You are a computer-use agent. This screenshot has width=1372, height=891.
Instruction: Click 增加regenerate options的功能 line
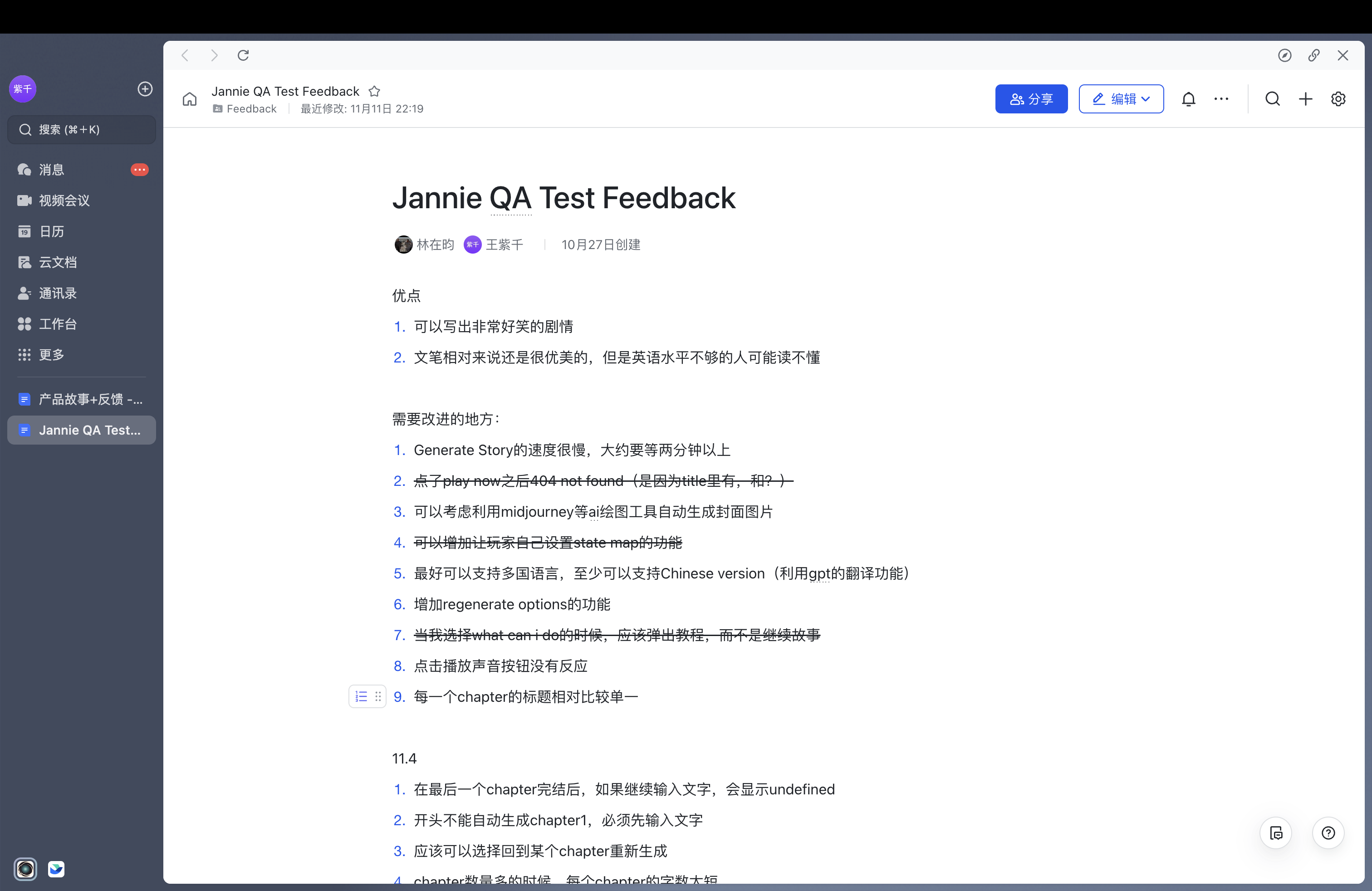512,604
